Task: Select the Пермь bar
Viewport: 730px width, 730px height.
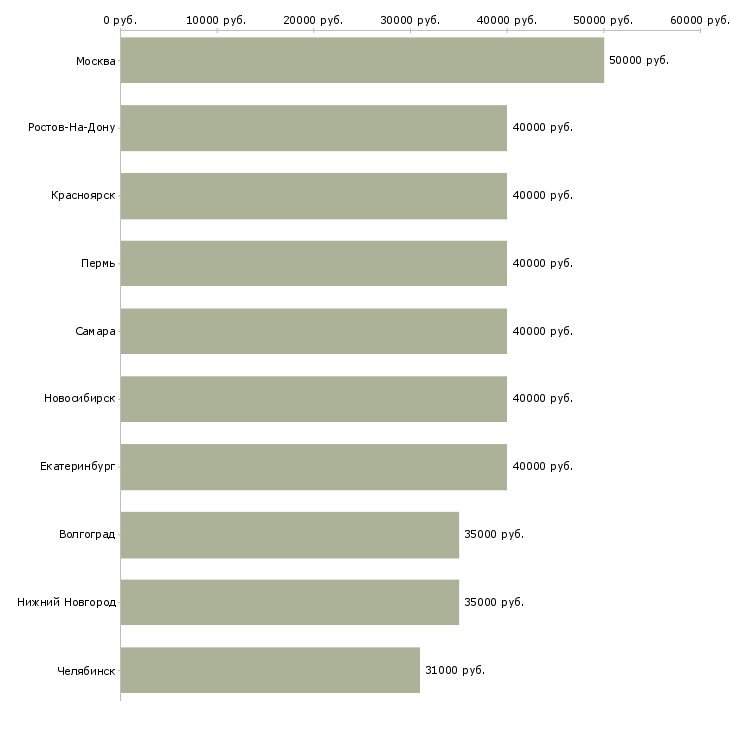Action: pyautogui.click(x=313, y=263)
